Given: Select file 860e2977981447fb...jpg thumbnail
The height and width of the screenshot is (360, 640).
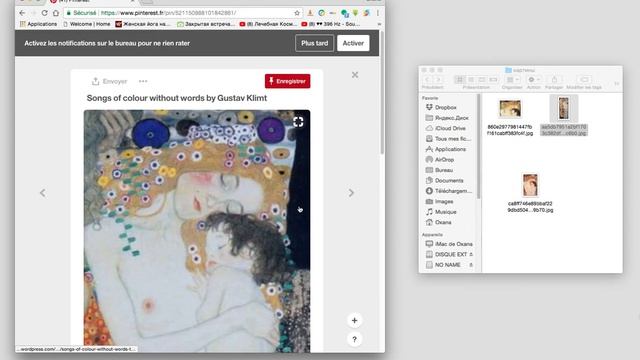Looking at the screenshot, I should click(x=510, y=109).
